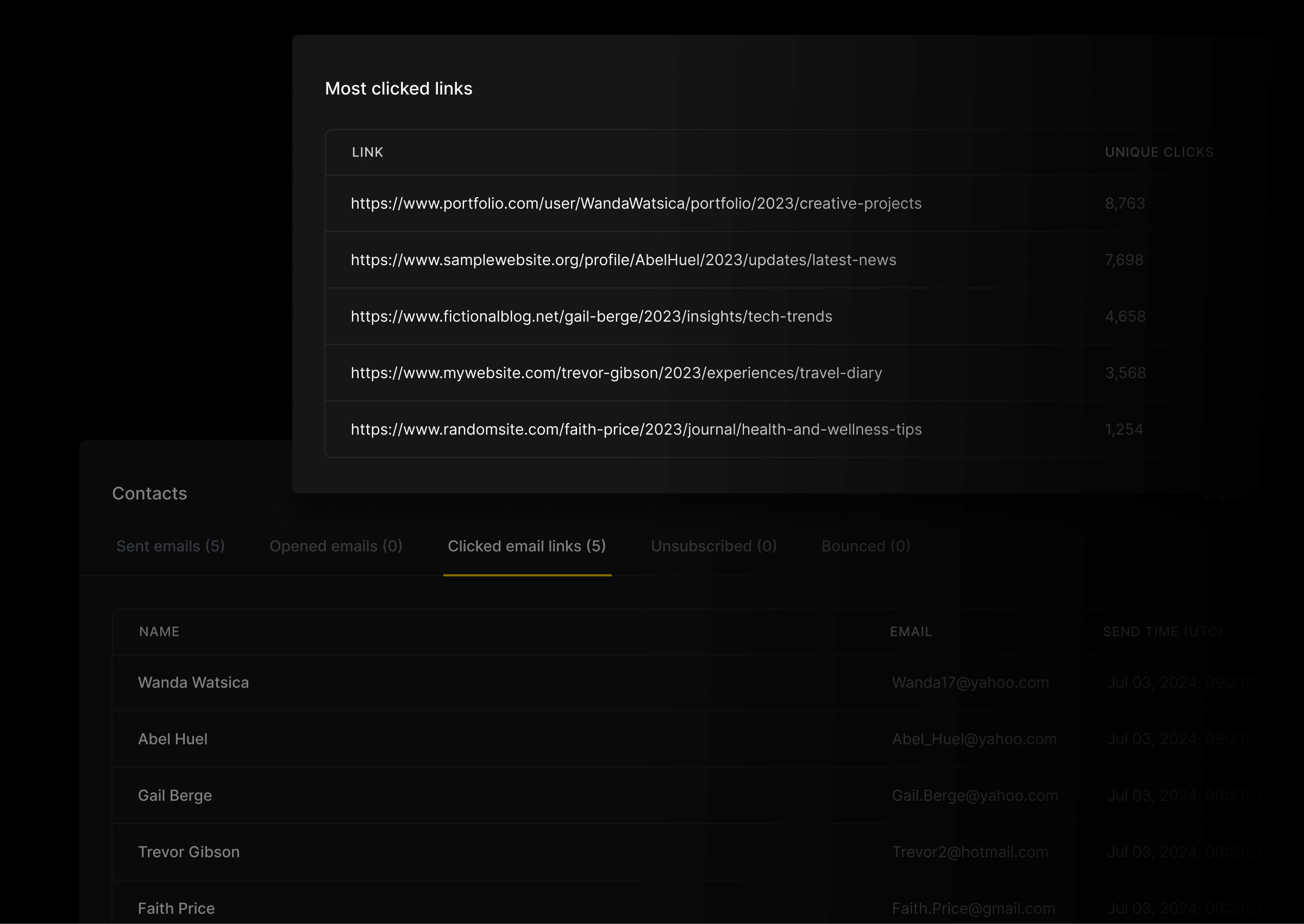Select the Wanda Watsica contact row
This screenshot has width=1304, height=924.
708,682
